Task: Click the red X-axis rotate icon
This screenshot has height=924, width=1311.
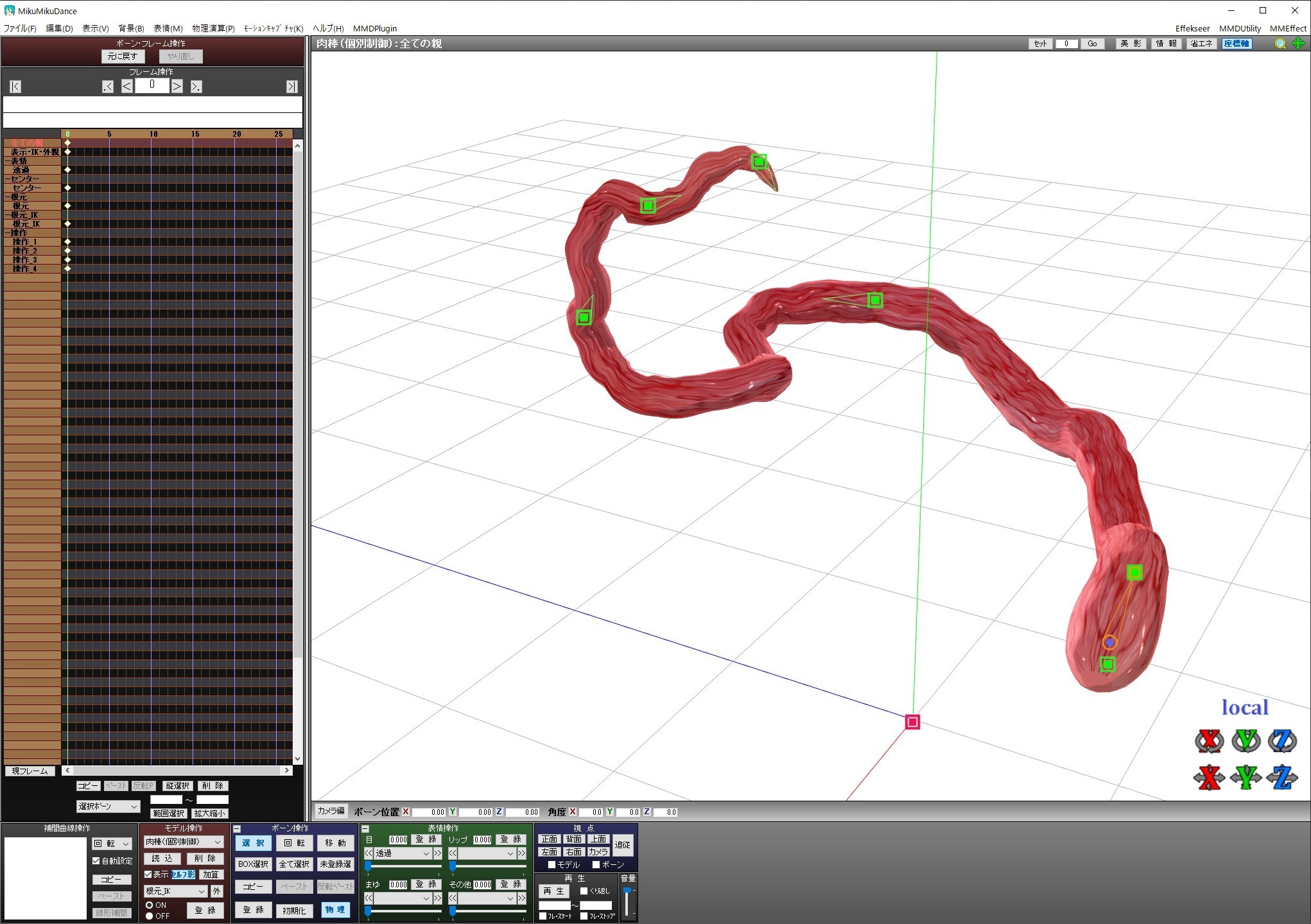Action: [x=1209, y=741]
